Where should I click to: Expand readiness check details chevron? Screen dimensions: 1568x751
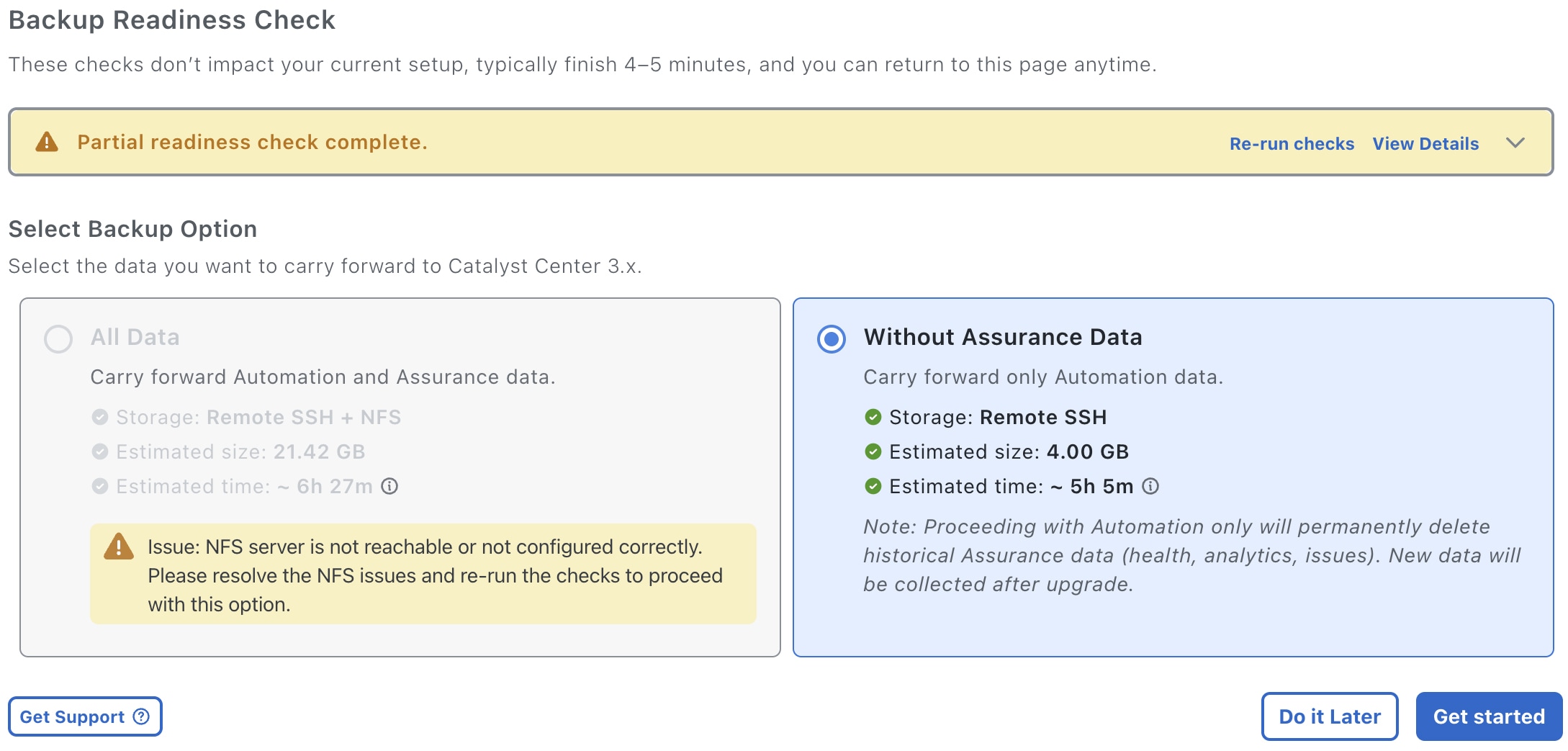pyautogui.click(x=1515, y=143)
